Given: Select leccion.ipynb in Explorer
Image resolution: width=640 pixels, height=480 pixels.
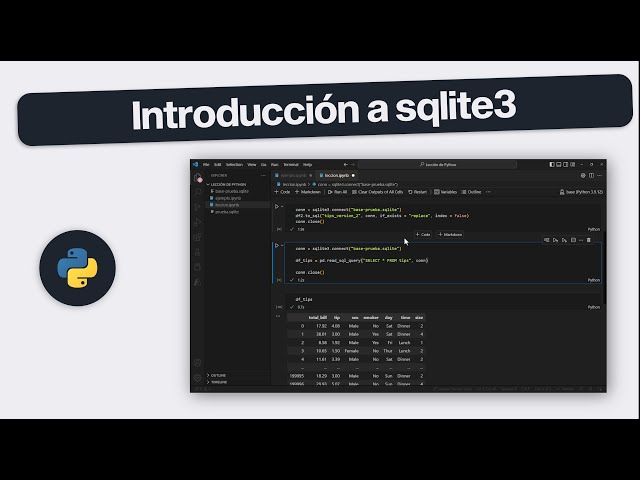Looking at the screenshot, I should pos(238,205).
